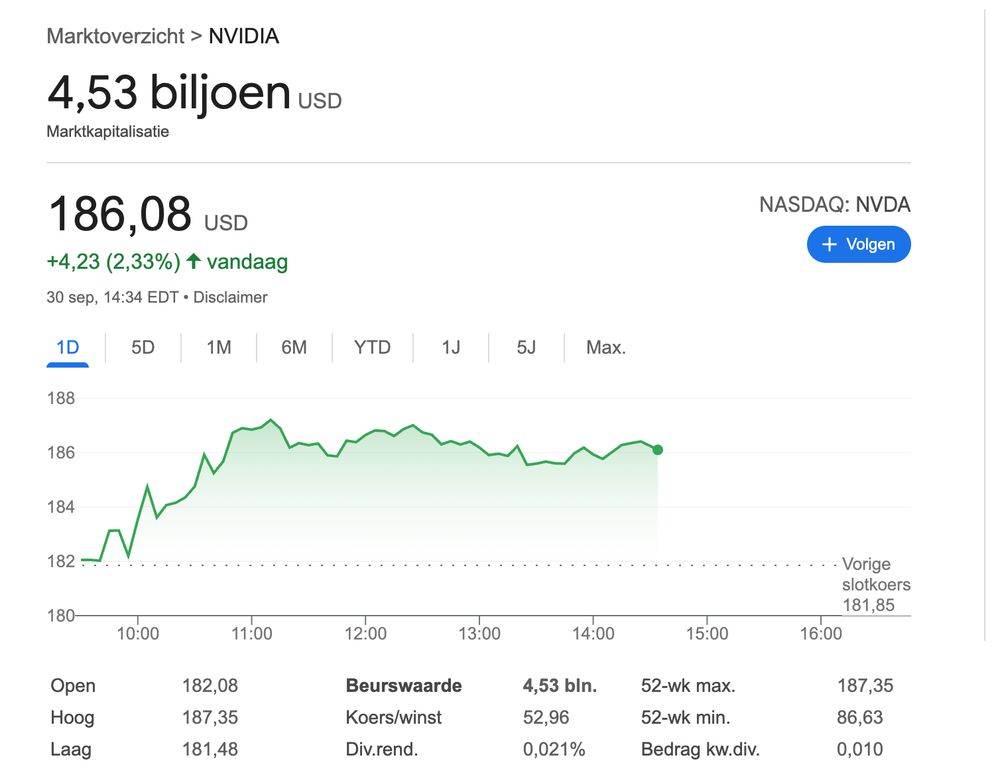The width and height of the screenshot is (1000, 779).
Task: Switch to the 5D chart range
Action: click(x=143, y=348)
